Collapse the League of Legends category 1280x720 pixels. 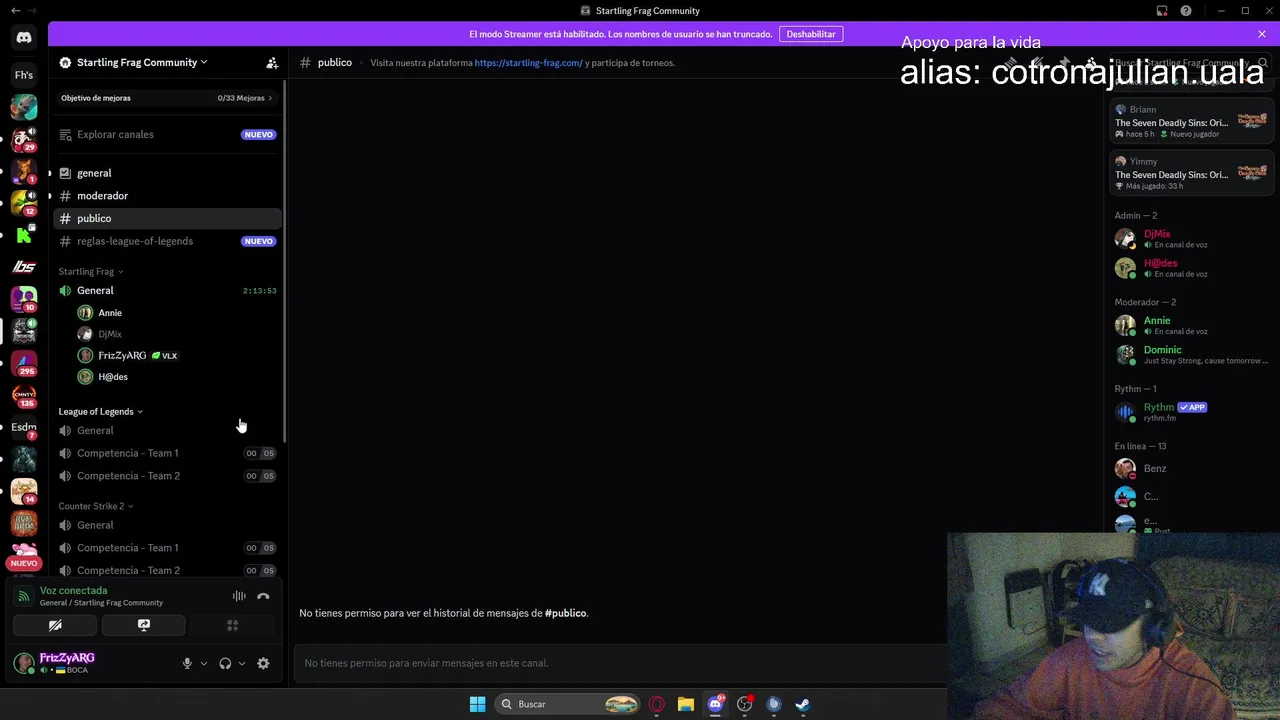[100, 411]
